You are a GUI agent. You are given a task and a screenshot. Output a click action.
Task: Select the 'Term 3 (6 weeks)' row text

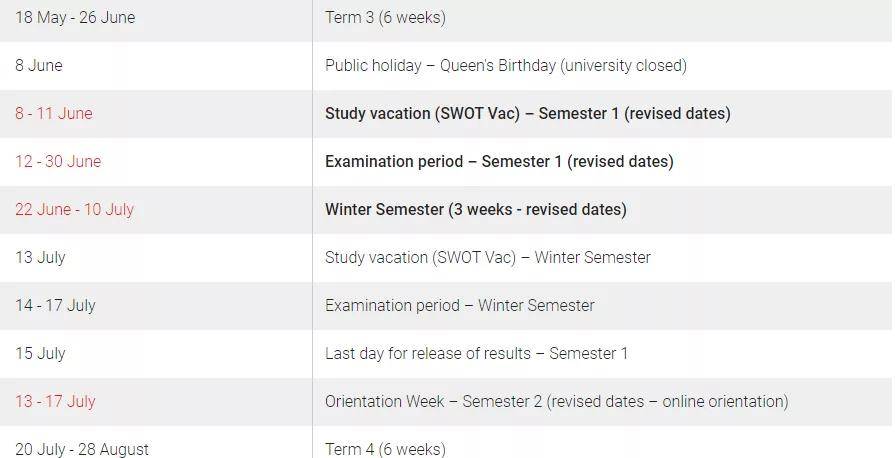(385, 18)
